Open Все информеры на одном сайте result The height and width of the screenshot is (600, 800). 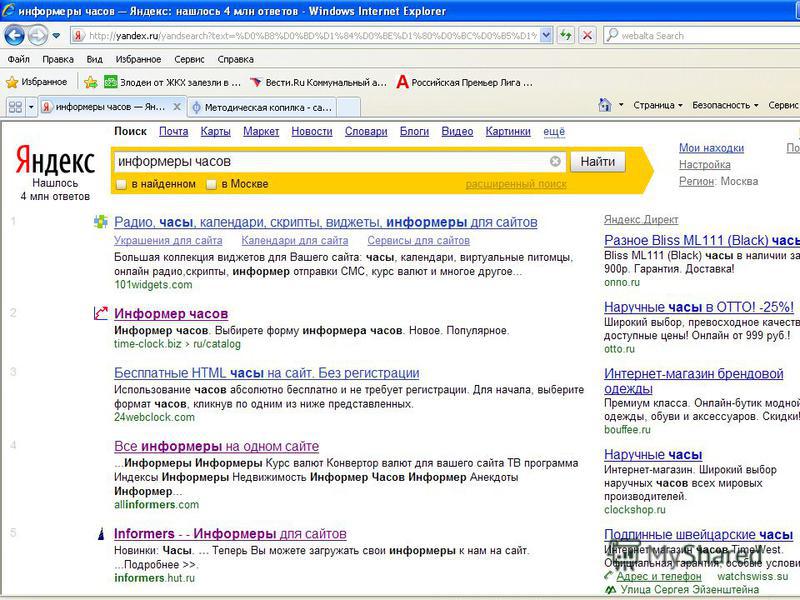[216, 446]
